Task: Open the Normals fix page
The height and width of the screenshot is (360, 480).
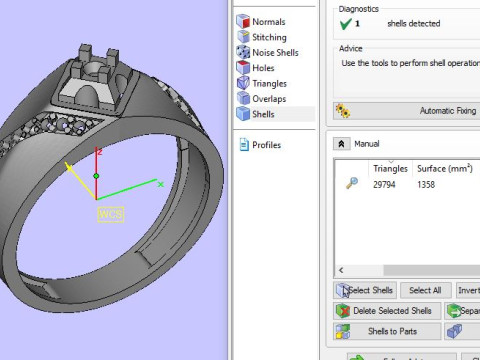Action: point(261,22)
